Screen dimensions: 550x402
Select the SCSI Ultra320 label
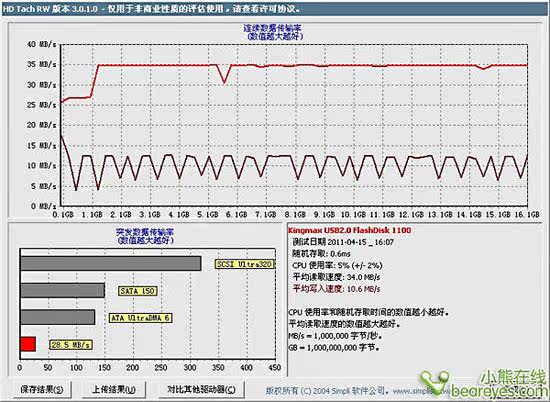click(244, 264)
